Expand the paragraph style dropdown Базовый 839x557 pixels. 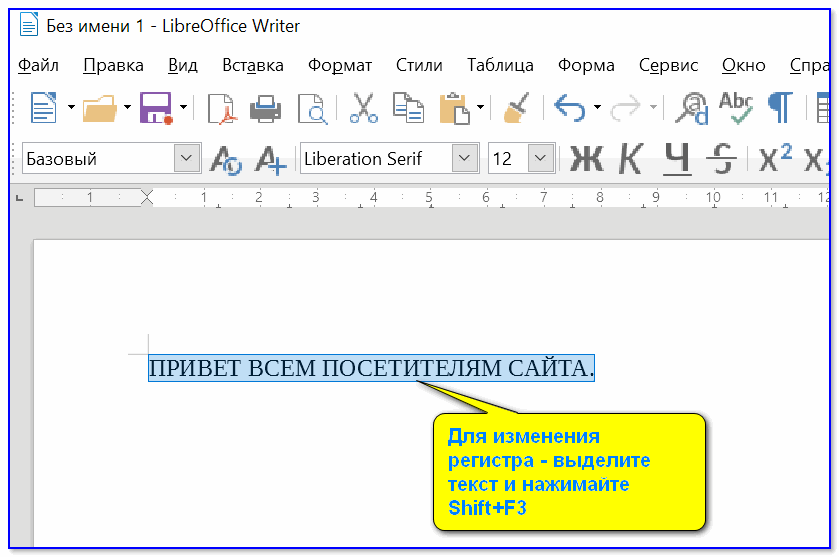pos(187,158)
